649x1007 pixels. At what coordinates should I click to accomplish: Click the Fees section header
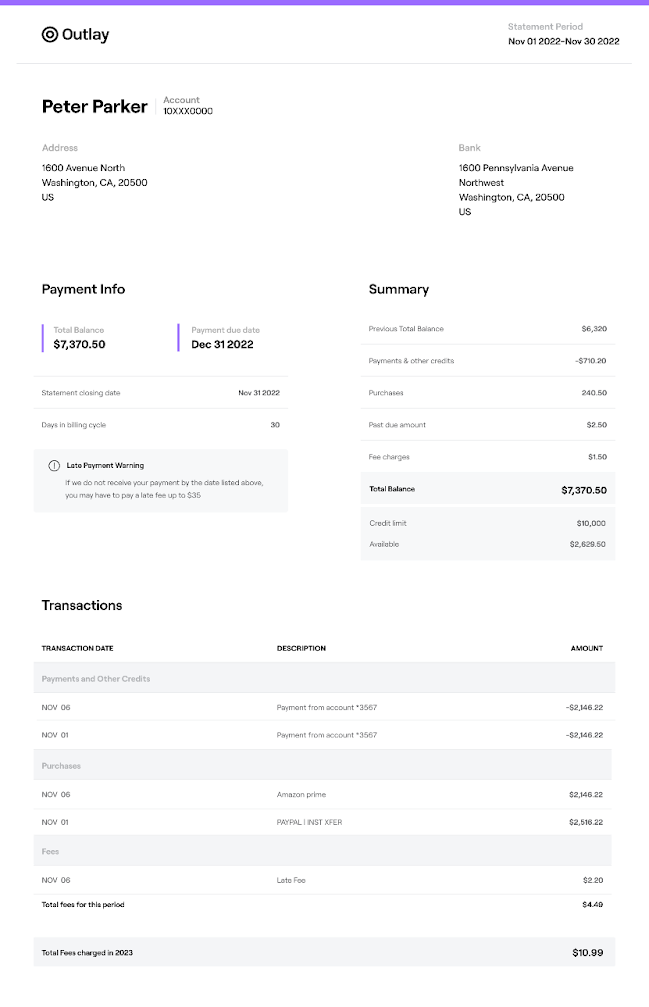[x=51, y=852]
